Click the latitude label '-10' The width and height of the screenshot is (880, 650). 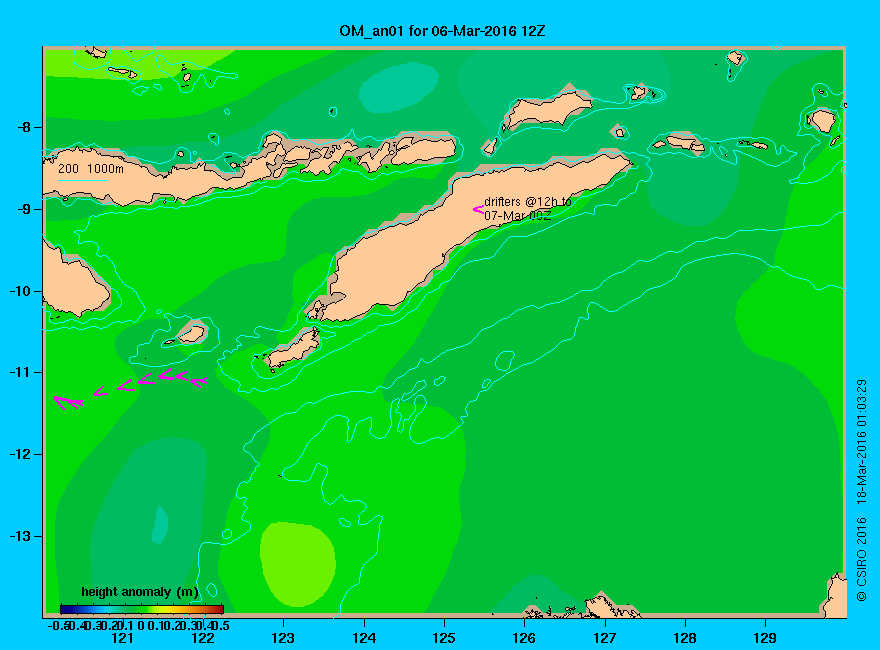click(x=20, y=291)
